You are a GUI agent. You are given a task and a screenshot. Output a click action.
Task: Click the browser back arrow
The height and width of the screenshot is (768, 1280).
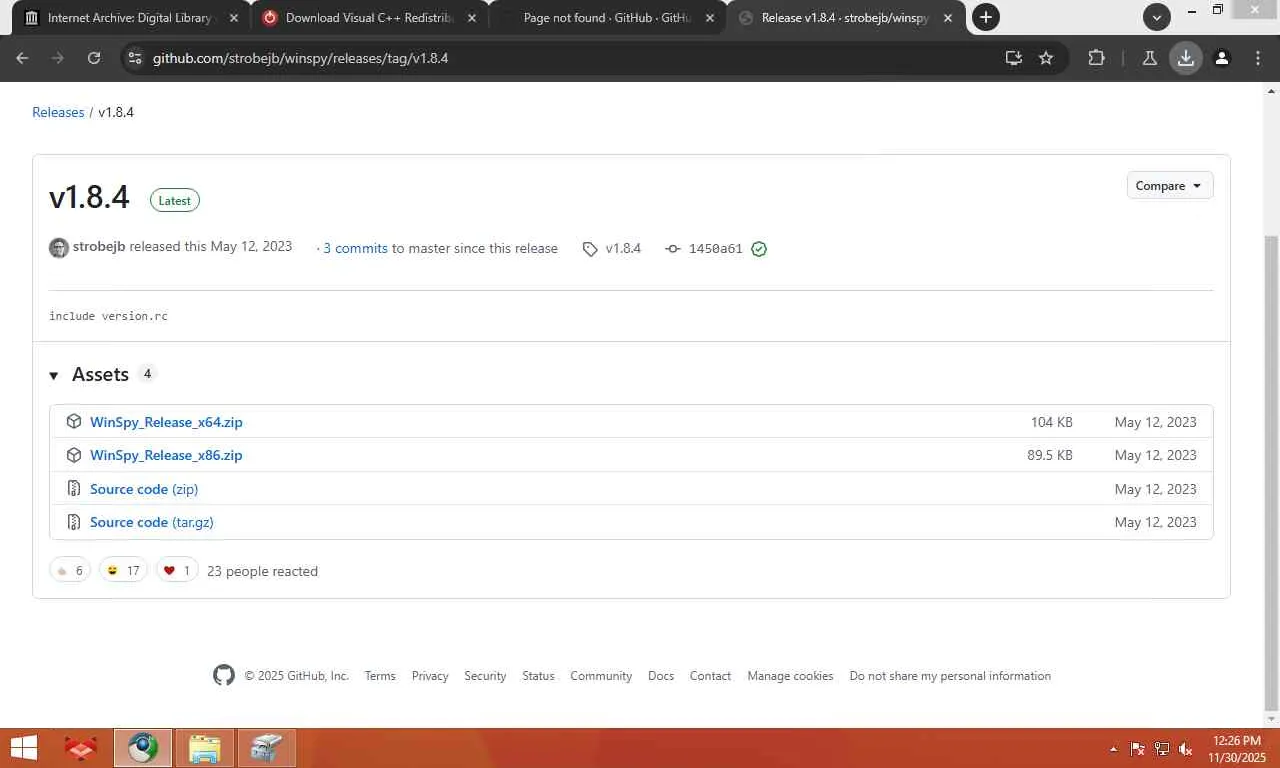[x=22, y=58]
